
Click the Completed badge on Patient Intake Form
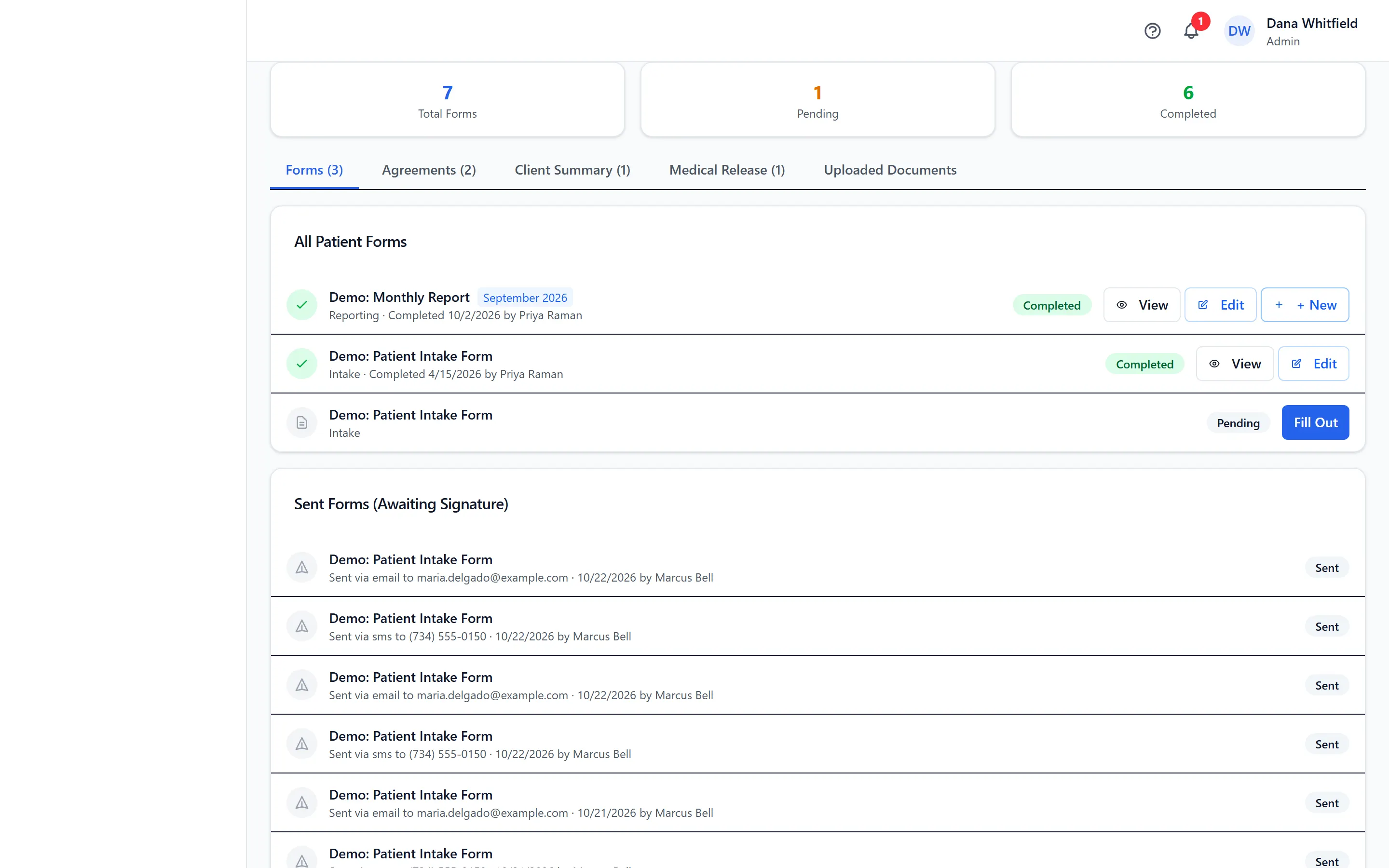(x=1144, y=364)
